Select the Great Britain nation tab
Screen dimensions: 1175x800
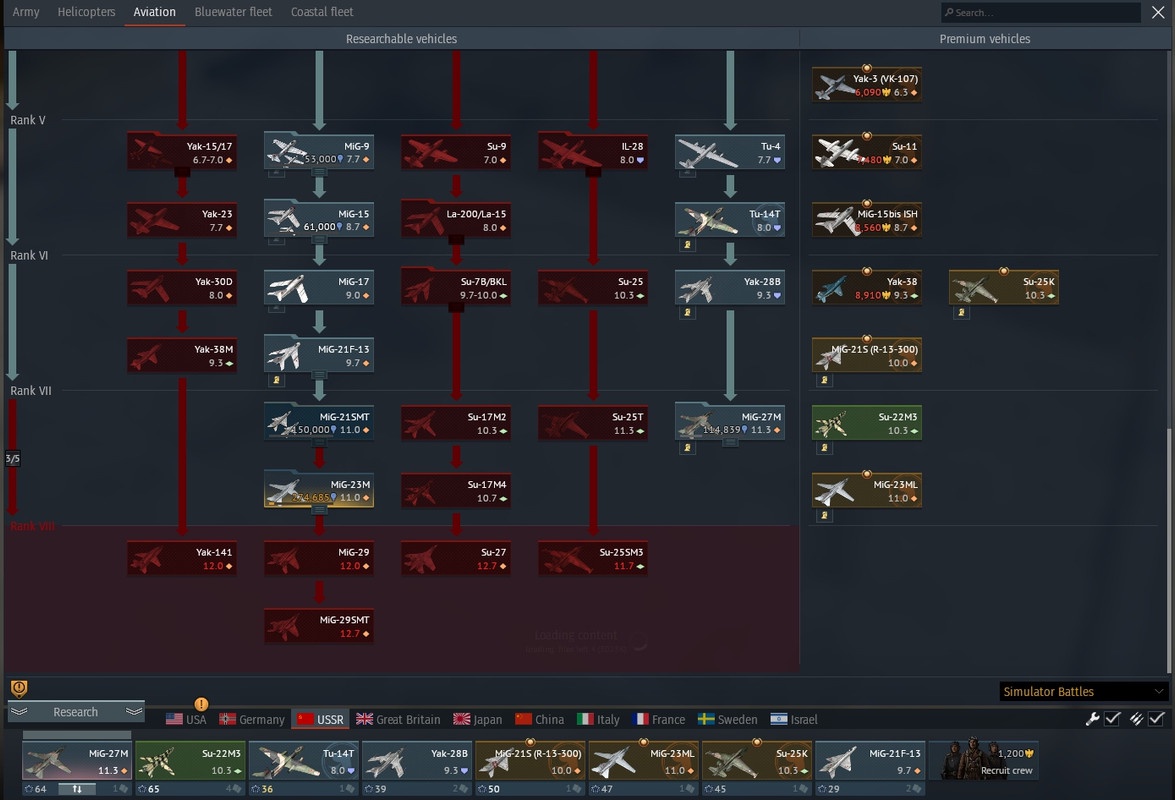click(398, 719)
